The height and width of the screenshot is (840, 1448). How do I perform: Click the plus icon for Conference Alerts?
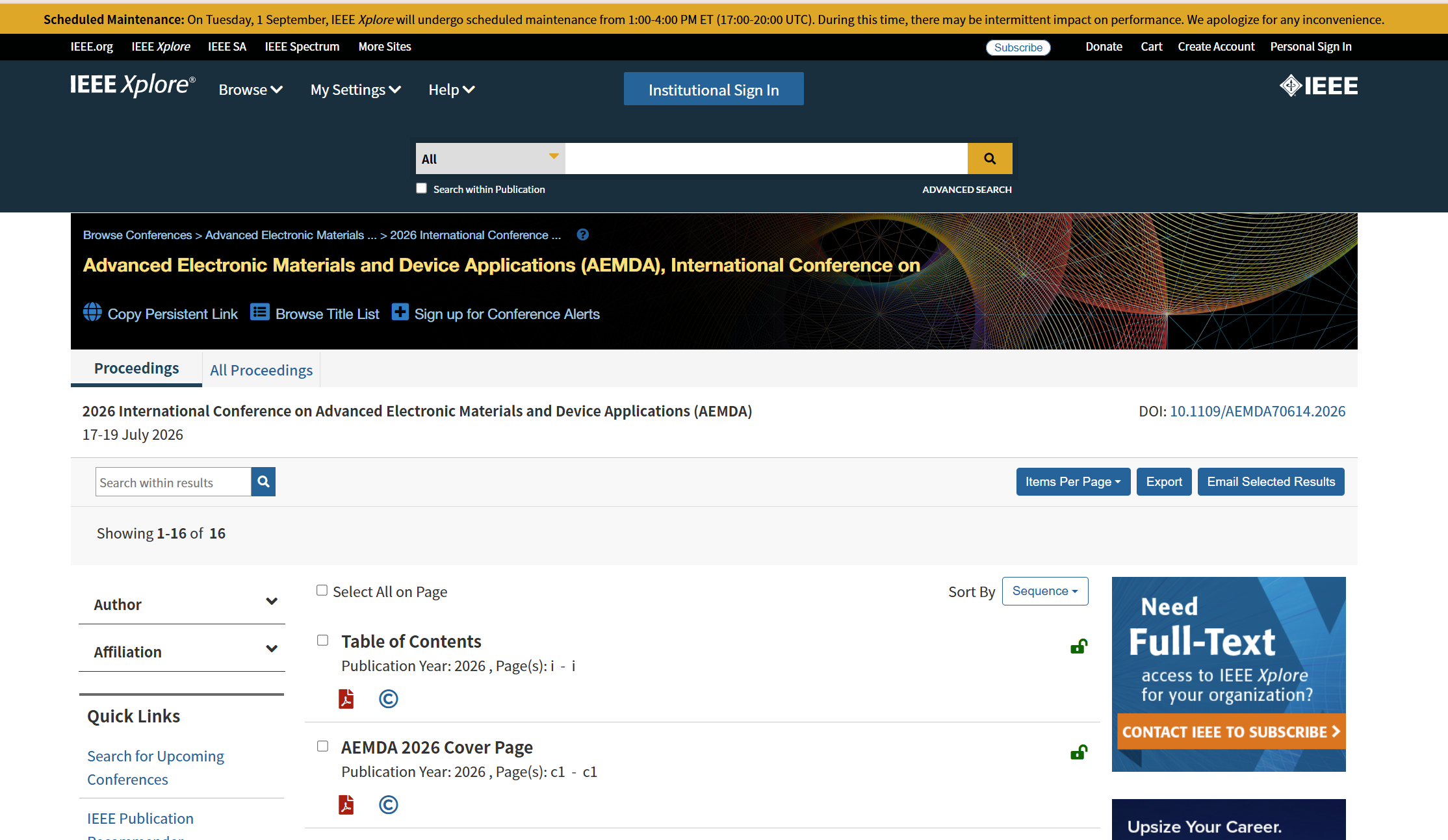point(400,312)
